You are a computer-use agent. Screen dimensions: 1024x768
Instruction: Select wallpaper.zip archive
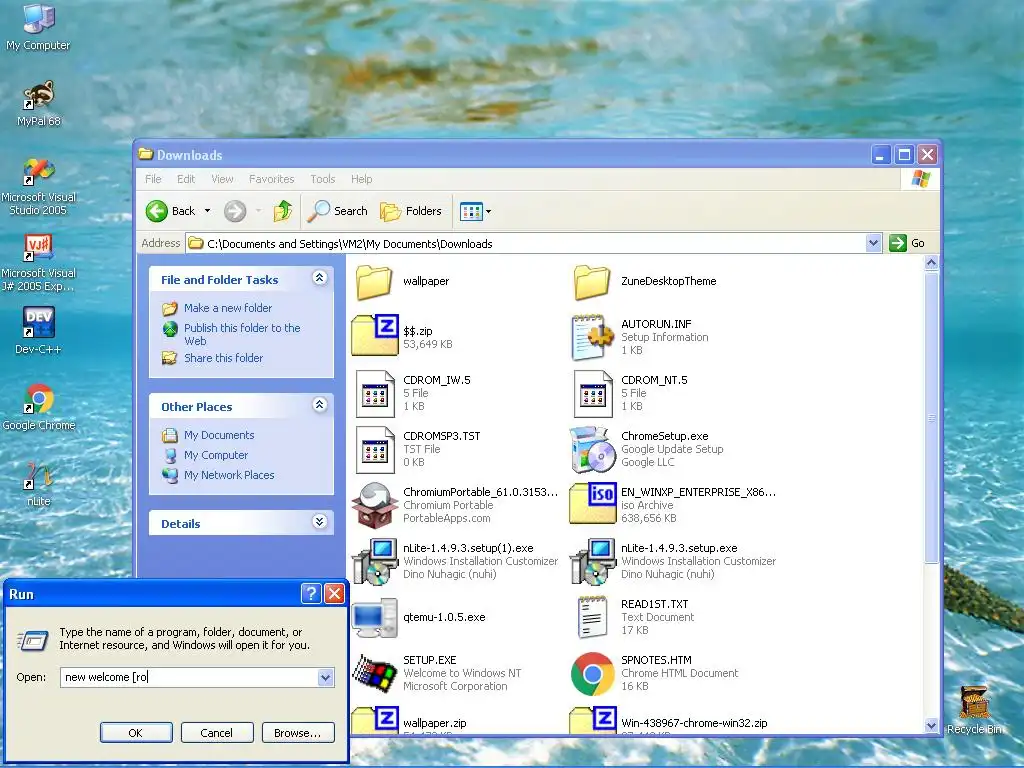pos(409,721)
